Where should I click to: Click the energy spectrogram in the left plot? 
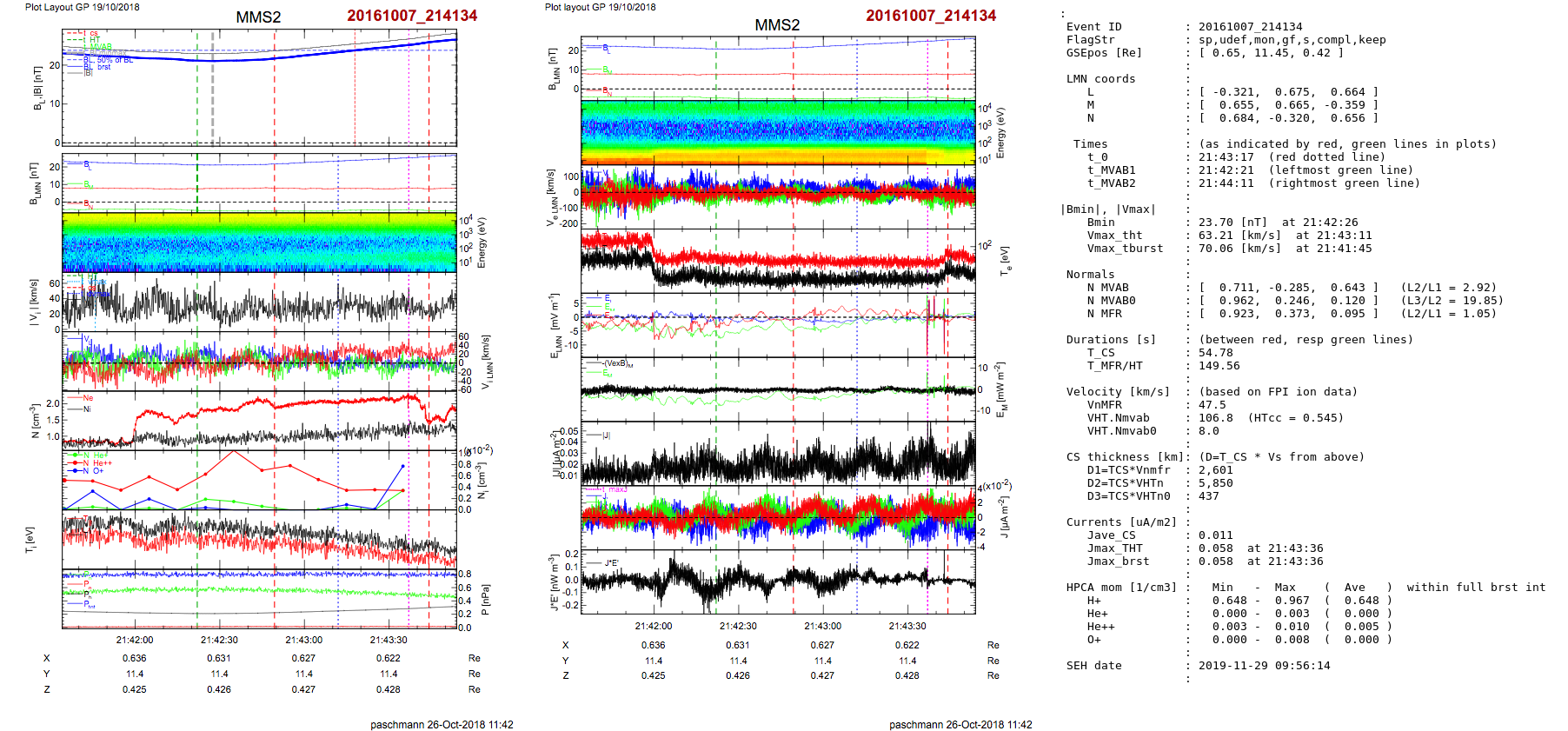[x=259, y=242]
